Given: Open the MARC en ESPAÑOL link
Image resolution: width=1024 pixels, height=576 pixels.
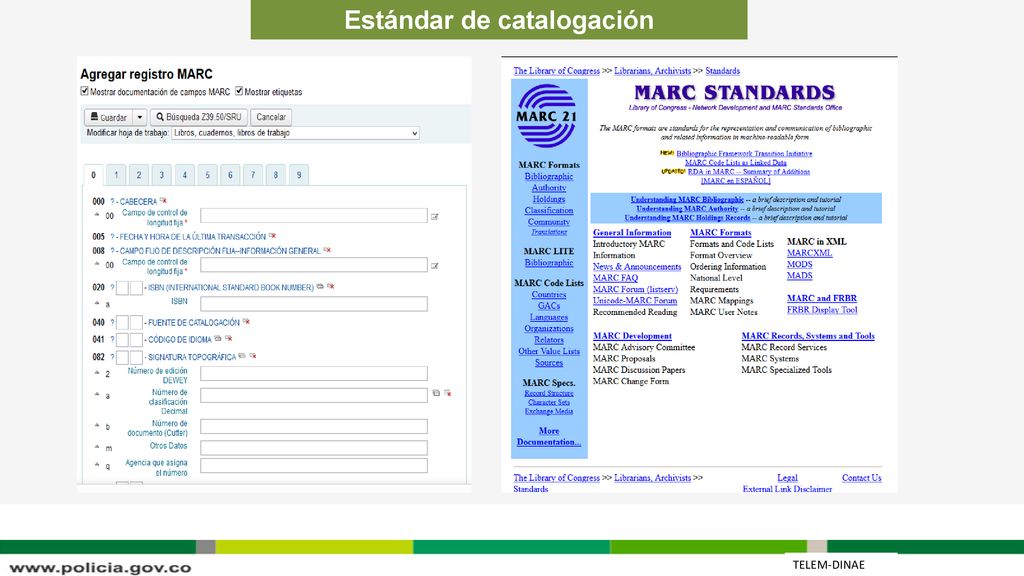Looking at the screenshot, I should click(735, 181).
